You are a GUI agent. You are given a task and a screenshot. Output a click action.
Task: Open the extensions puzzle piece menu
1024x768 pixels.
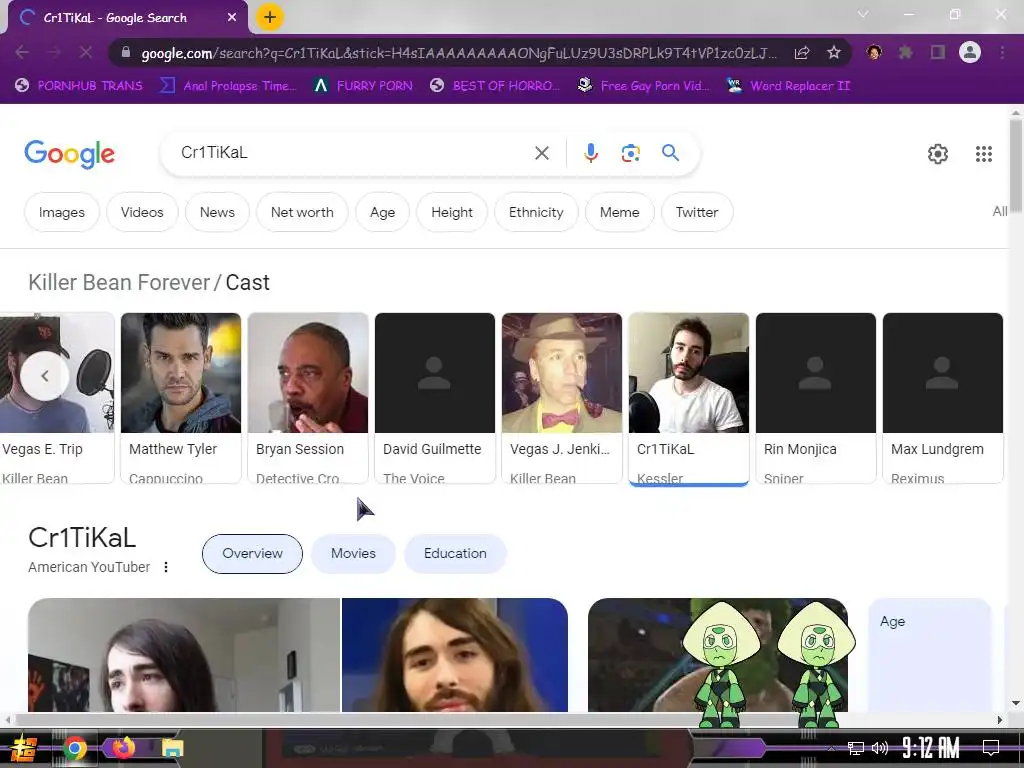[x=905, y=52]
